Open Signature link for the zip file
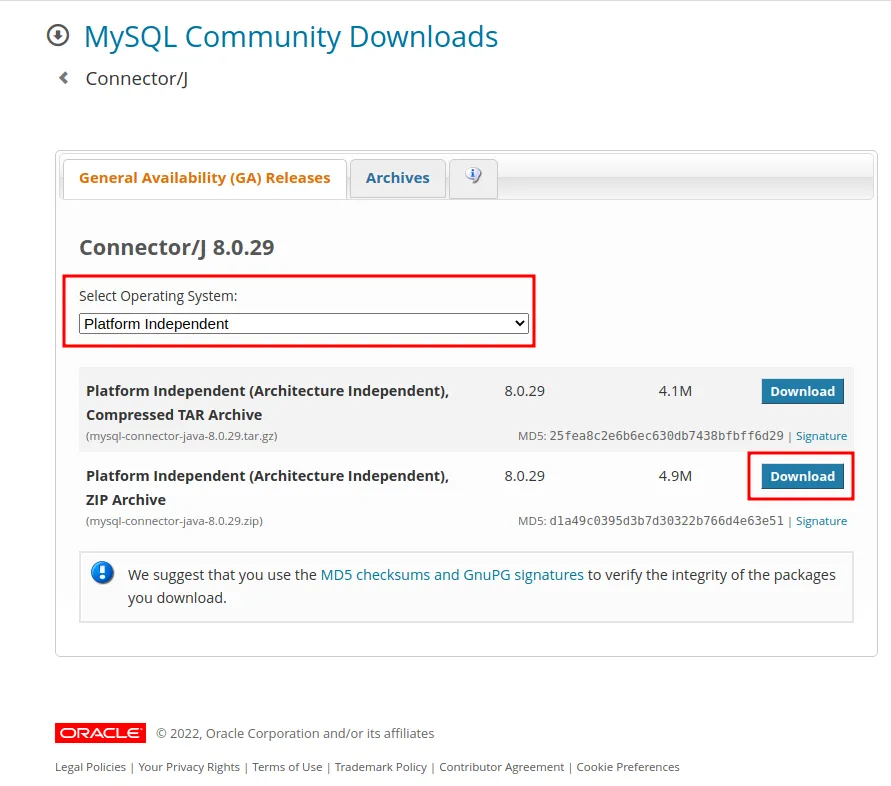The image size is (891, 786). click(821, 521)
